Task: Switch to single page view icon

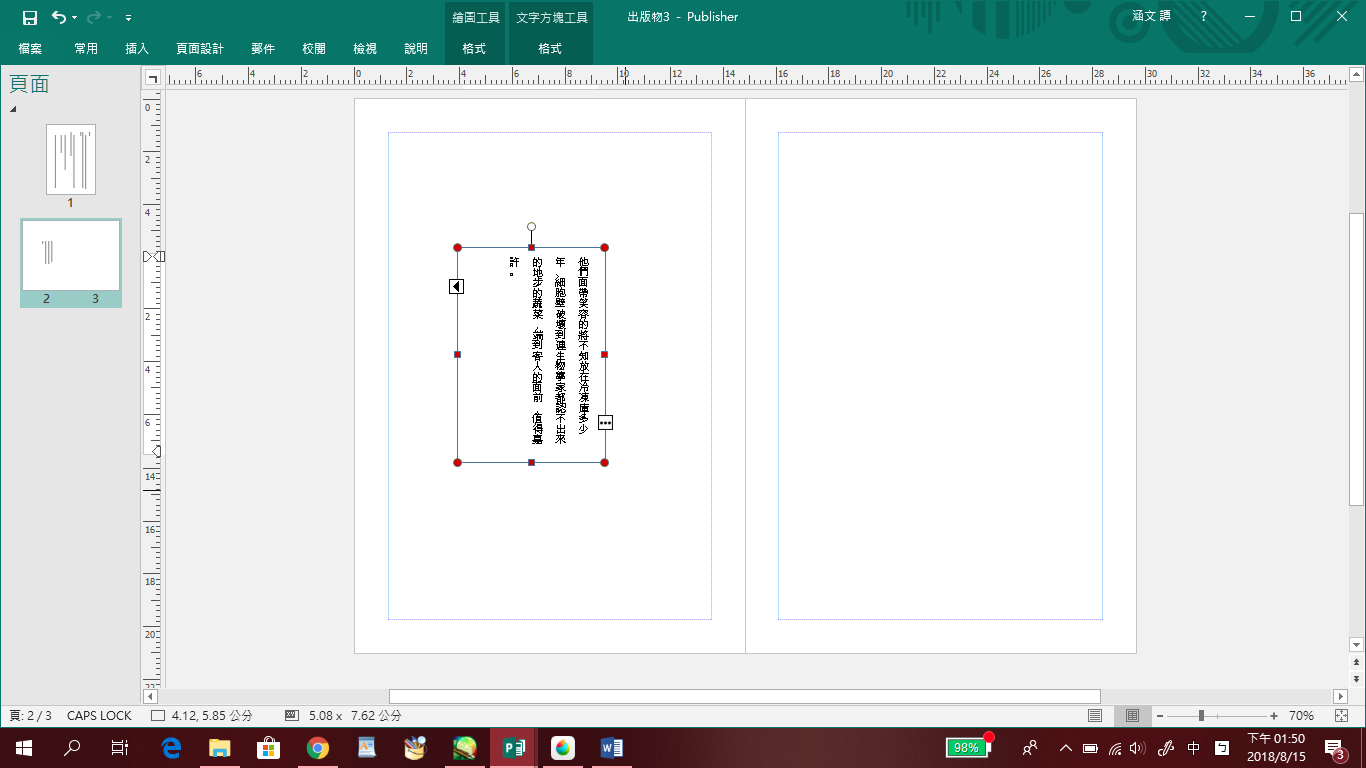Action: point(1095,716)
